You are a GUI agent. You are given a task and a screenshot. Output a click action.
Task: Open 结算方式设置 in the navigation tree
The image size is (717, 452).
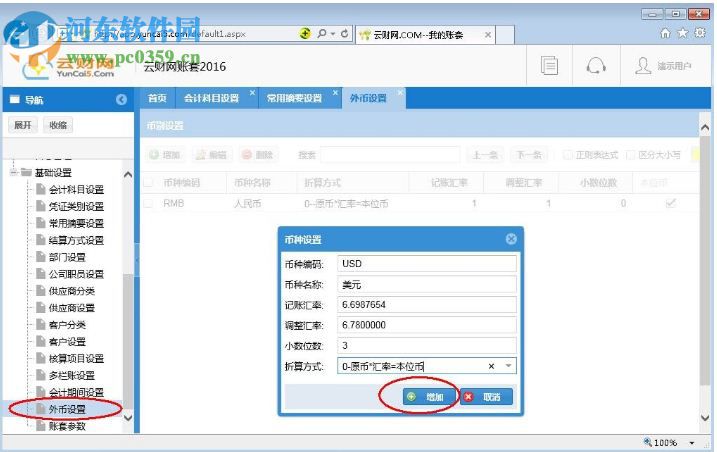click(x=76, y=240)
